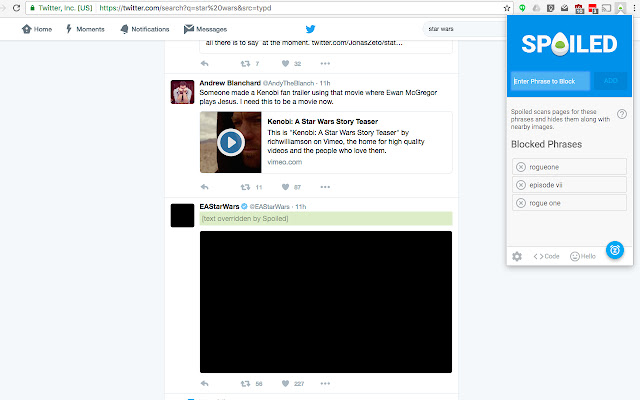This screenshot has width=640, height=400.
Task: Click the Spoiled logo header
Action: pyautogui.click(x=569, y=44)
